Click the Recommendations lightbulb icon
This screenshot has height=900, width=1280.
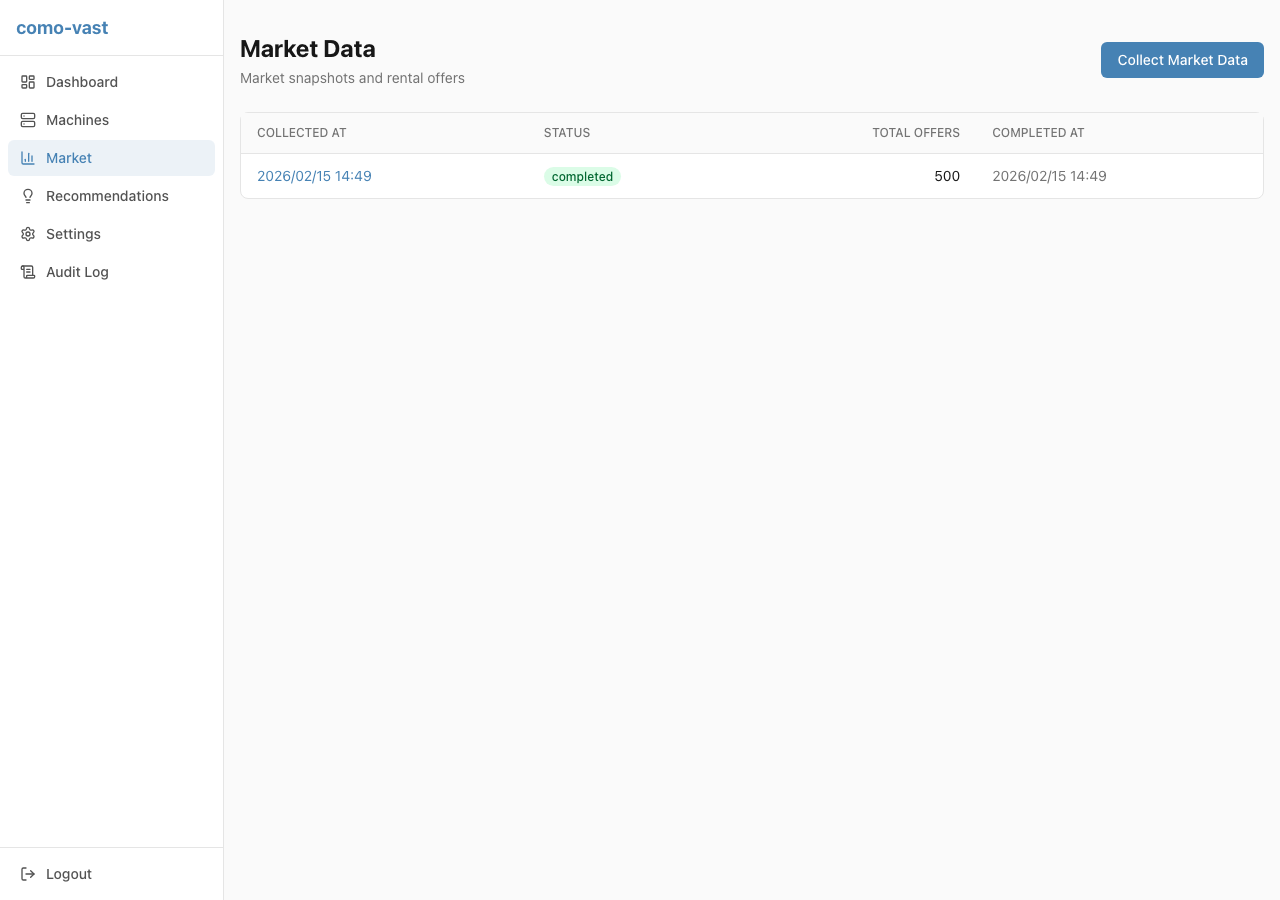click(x=28, y=196)
